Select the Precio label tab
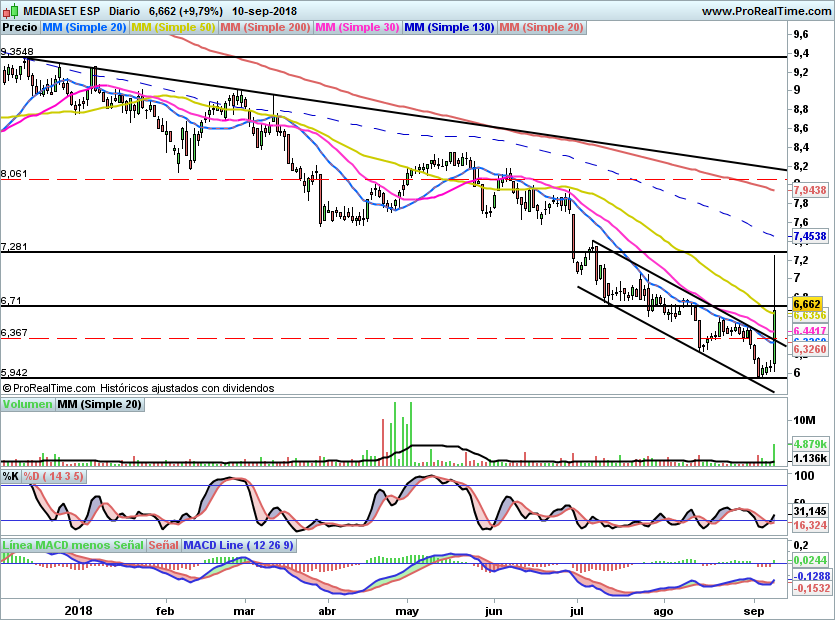 coord(20,27)
